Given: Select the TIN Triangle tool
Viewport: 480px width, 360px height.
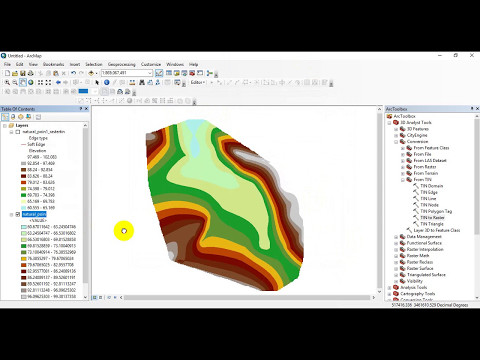Looking at the screenshot, I should (432, 224).
